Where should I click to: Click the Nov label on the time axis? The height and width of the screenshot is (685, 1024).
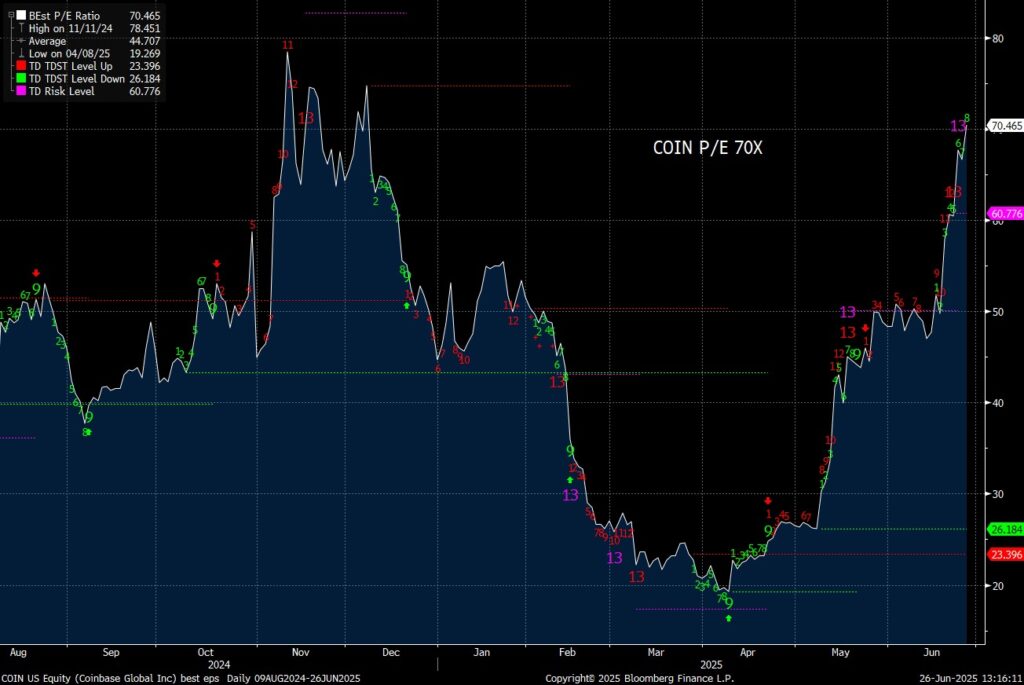point(300,652)
